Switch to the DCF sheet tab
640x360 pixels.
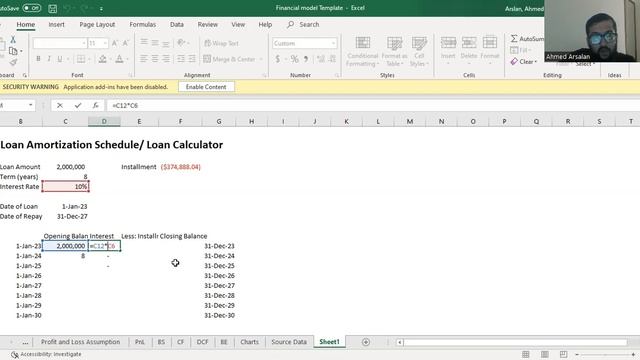point(202,342)
